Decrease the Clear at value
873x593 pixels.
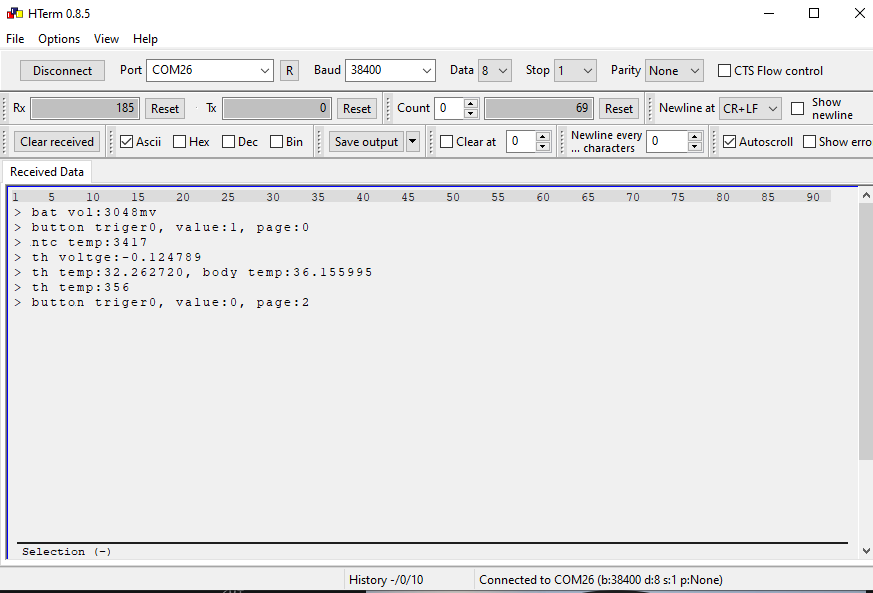pos(543,147)
